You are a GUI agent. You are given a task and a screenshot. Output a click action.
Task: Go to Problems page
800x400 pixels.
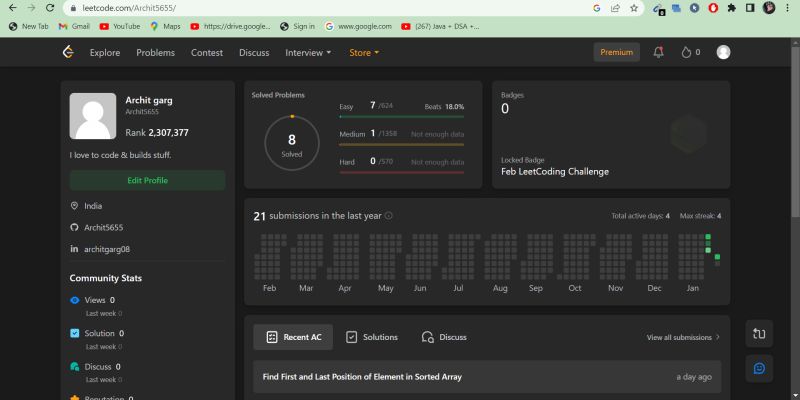pyautogui.click(x=156, y=53)
